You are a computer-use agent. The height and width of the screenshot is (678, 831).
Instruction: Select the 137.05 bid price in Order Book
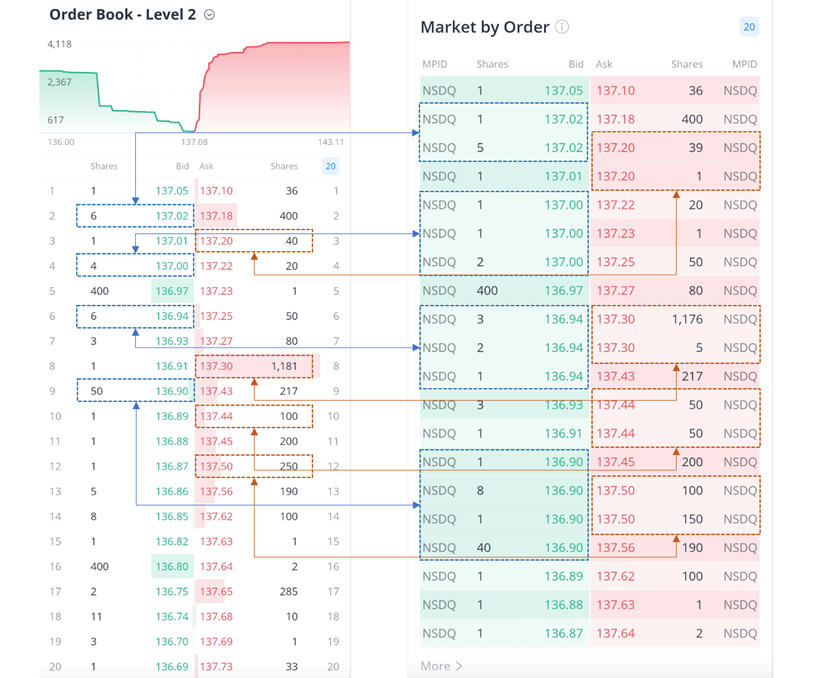tap(170, 191)
